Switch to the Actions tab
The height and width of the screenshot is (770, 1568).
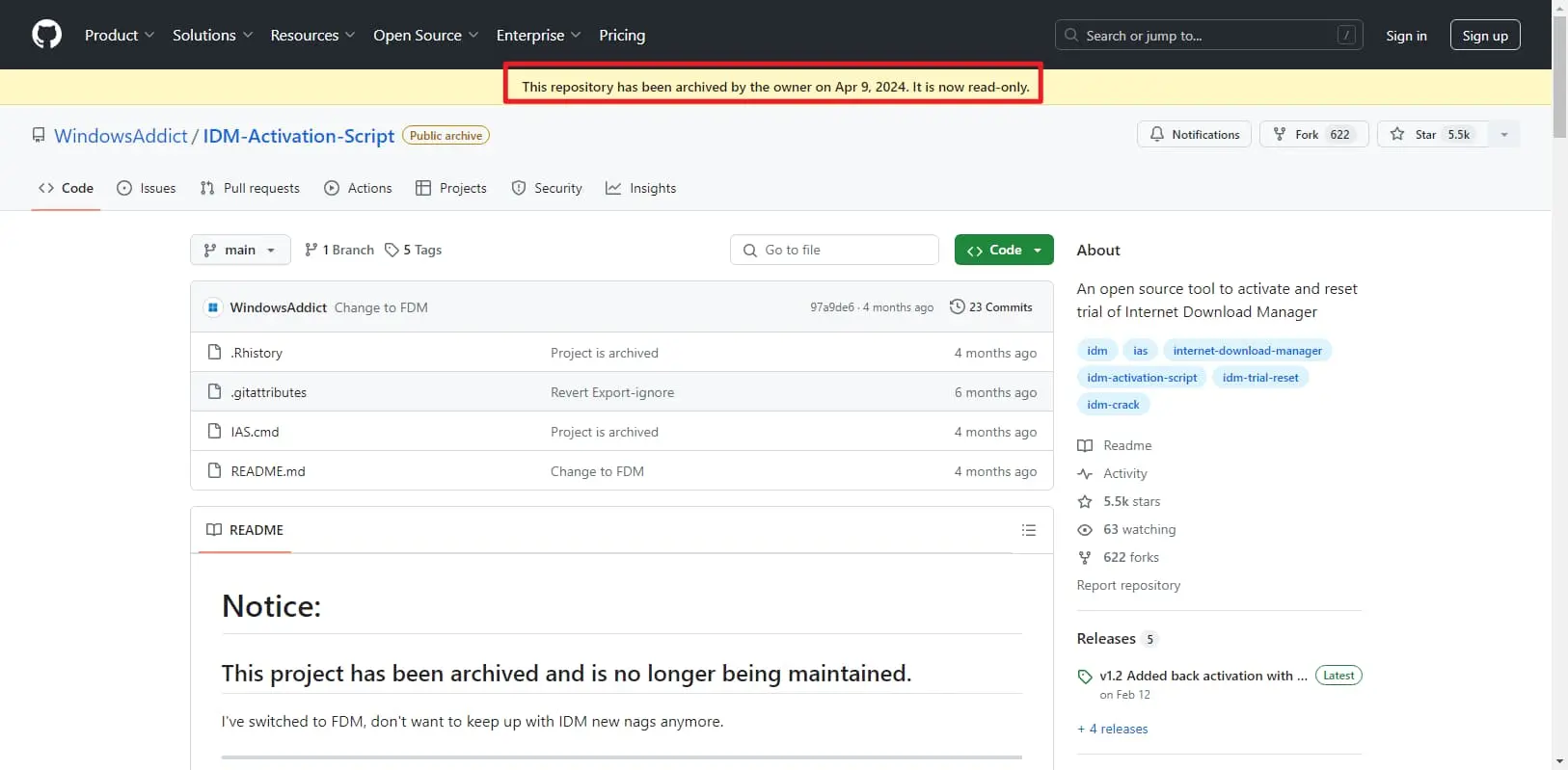[358, 188]
